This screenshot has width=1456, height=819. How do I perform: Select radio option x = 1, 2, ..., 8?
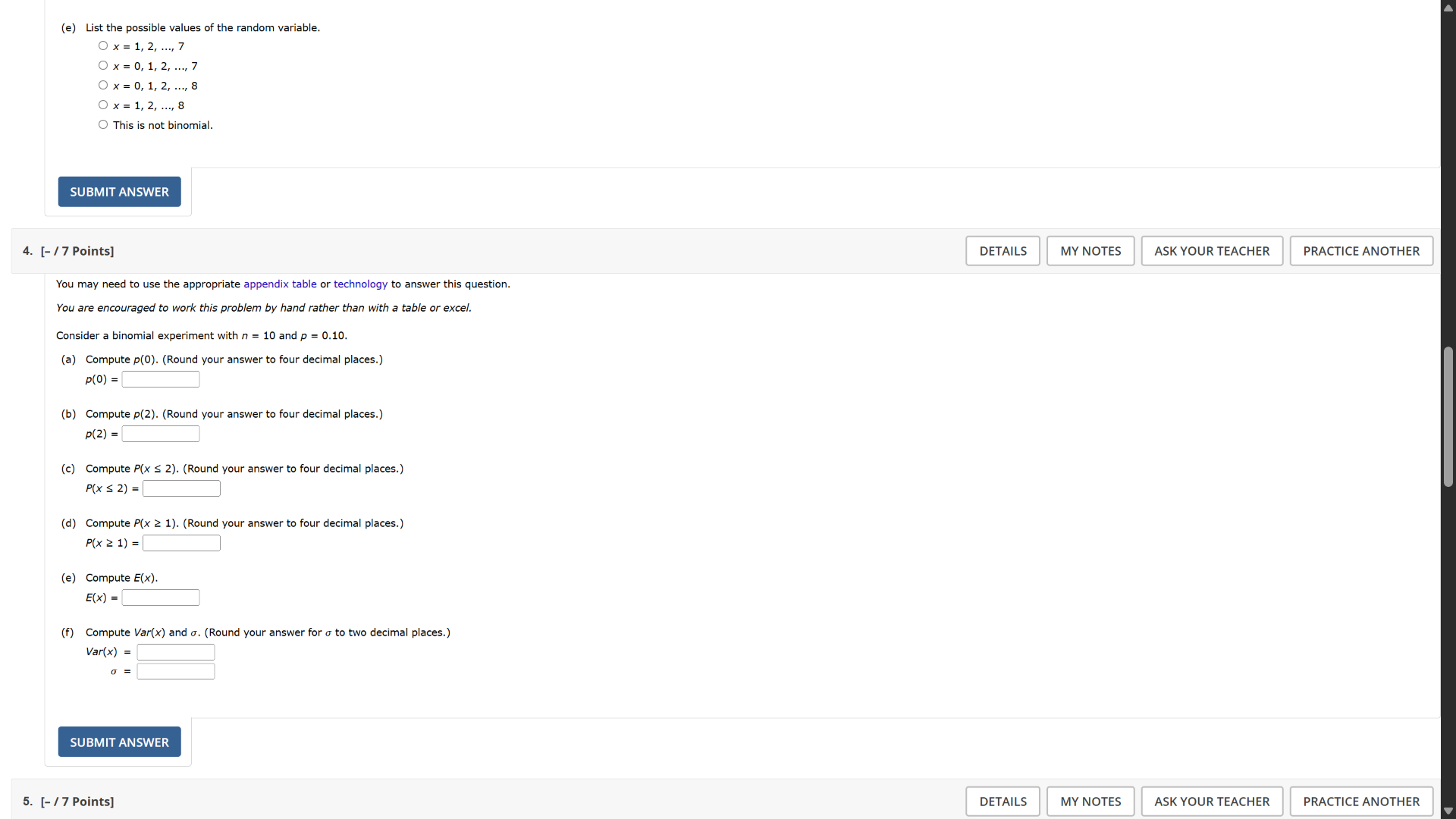103,105
